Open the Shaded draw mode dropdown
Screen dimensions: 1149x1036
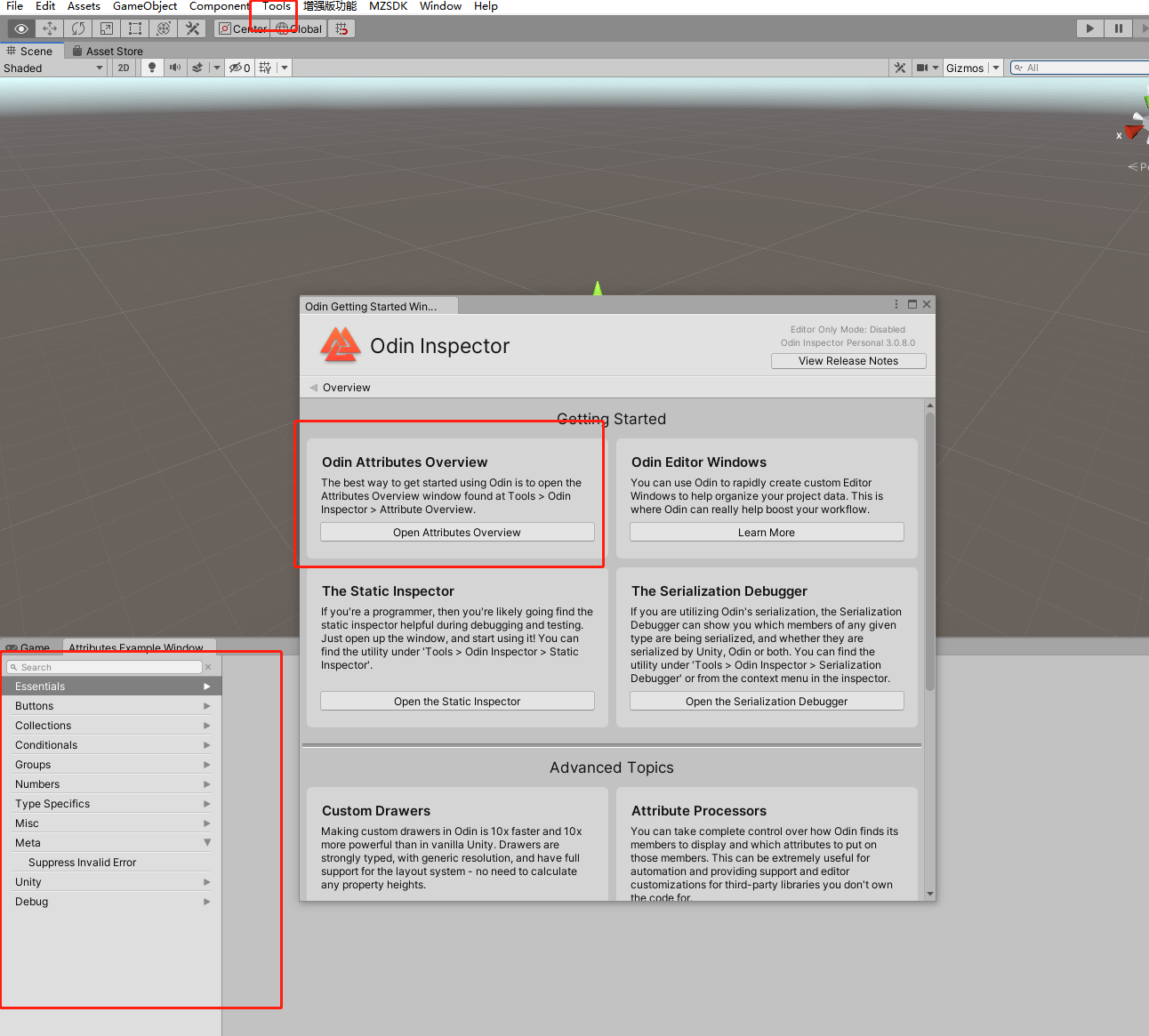click(53, 68)
